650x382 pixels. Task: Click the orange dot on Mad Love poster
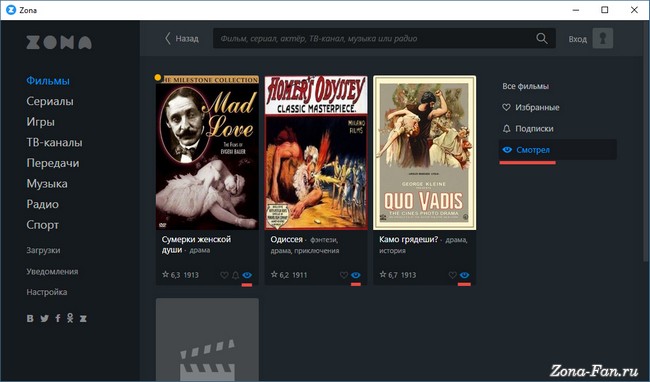(x=158, y=77)
